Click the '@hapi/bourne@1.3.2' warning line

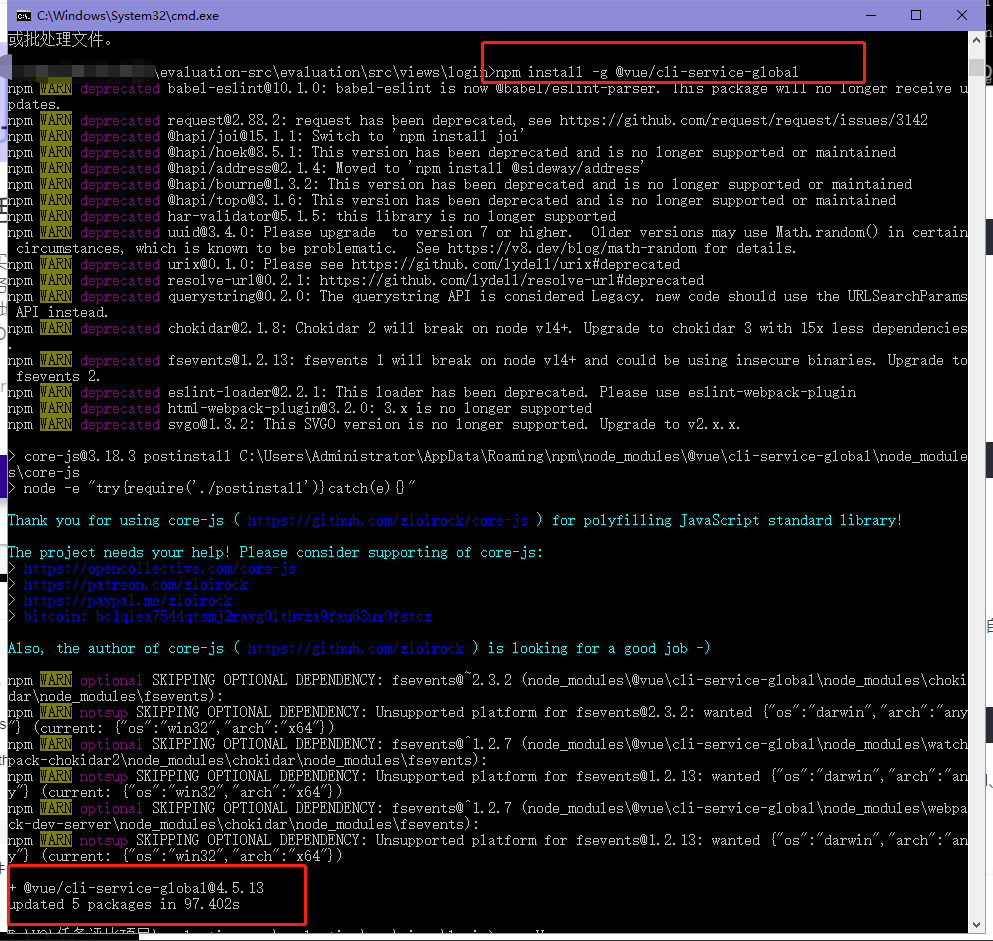[460, 184]
